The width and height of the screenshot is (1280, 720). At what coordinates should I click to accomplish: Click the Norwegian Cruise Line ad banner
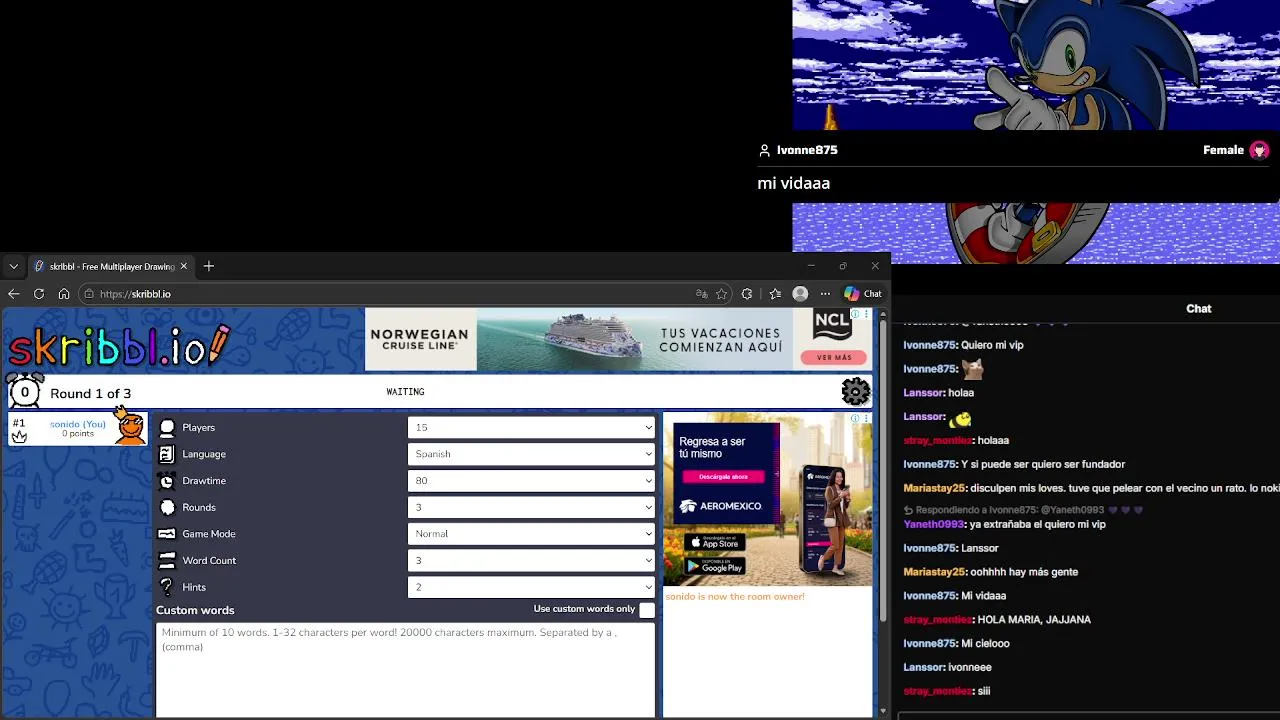619,340
